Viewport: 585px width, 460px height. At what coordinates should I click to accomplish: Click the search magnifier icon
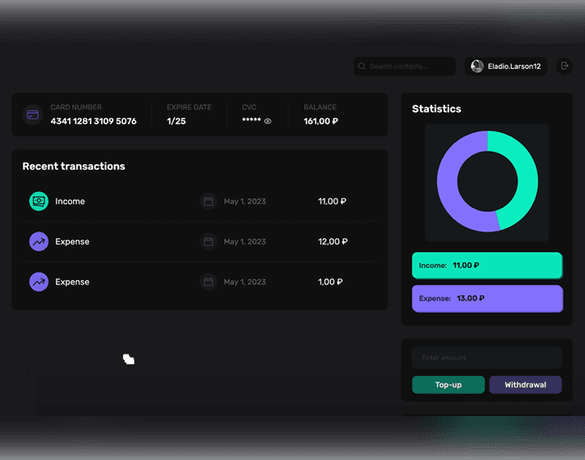(362, 66)
